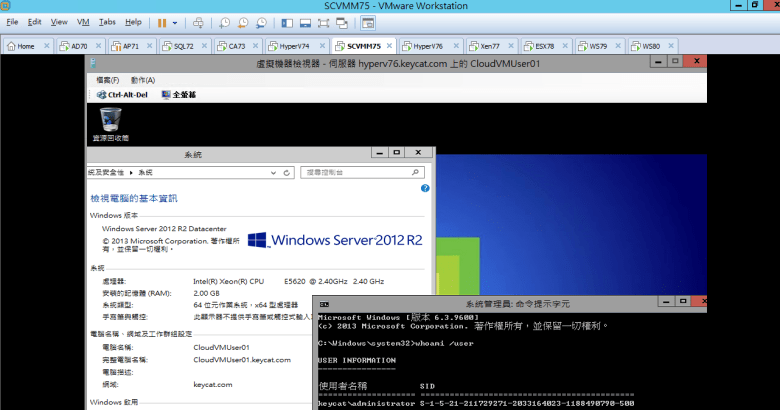This screenshot has width=780, height=410.
Task: Click the take snapshot clock icon
Action: tap(225, 22)
